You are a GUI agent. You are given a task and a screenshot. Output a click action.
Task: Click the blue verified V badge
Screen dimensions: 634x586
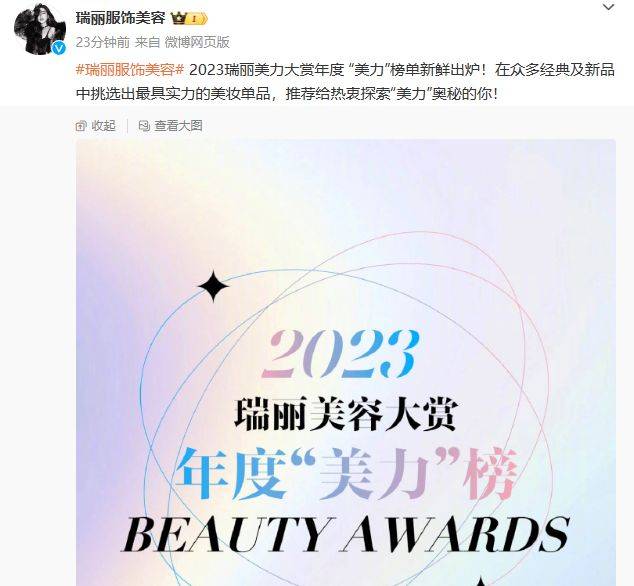click(59, 49)
